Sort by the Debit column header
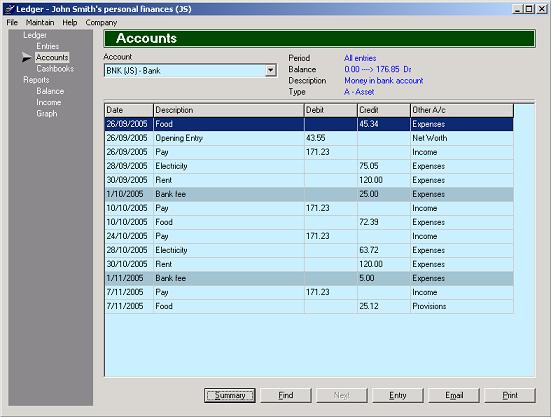Viewport: 551px width, 417px height. (x=331, y=110)
